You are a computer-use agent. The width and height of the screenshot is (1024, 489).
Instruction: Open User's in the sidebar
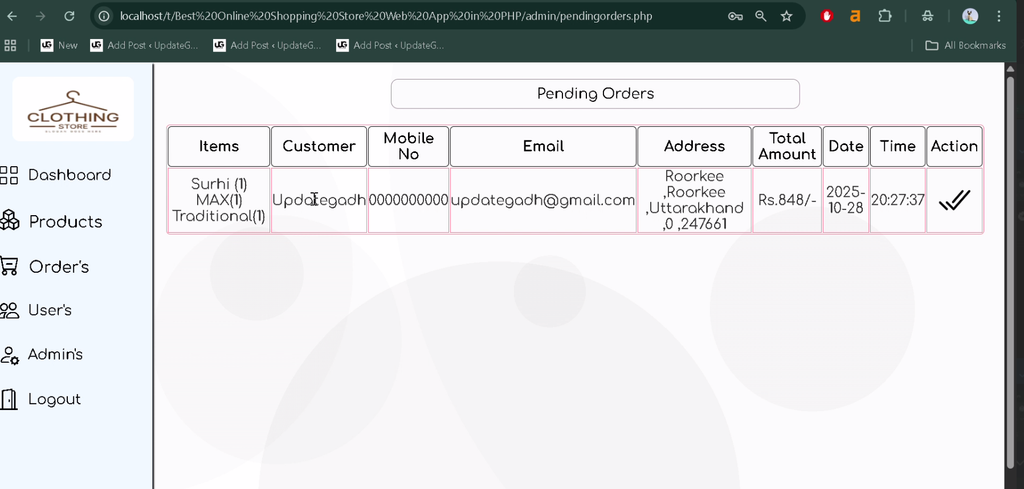[50, 310]
